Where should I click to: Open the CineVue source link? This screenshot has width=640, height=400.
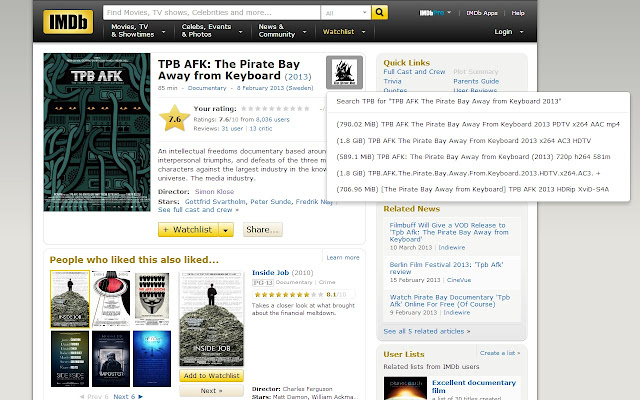click(x=459, y=280)
